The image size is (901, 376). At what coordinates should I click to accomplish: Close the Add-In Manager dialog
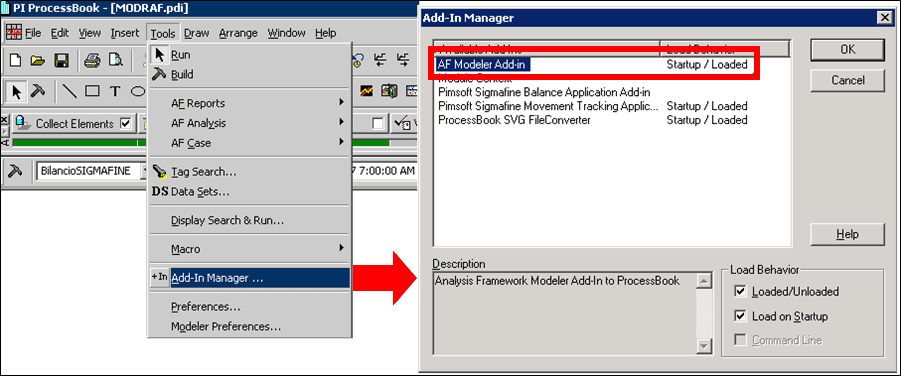click(884, 18)
